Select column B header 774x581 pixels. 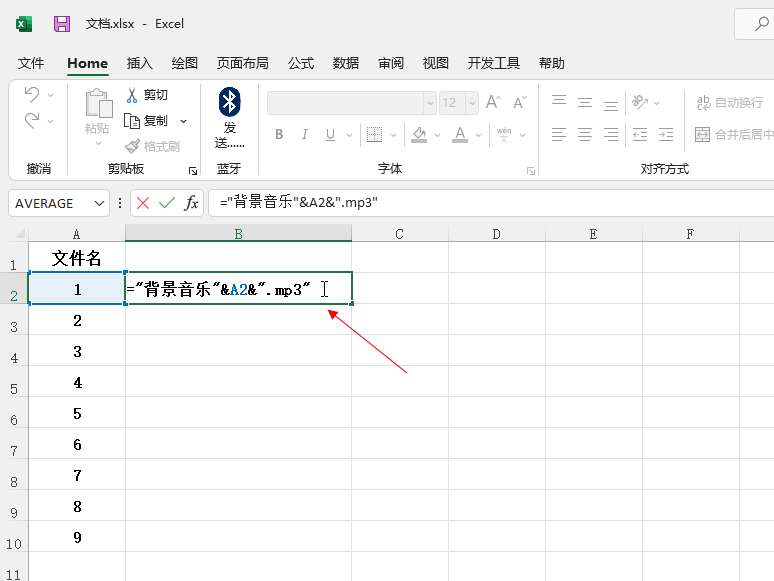click(x=238, y=233)
